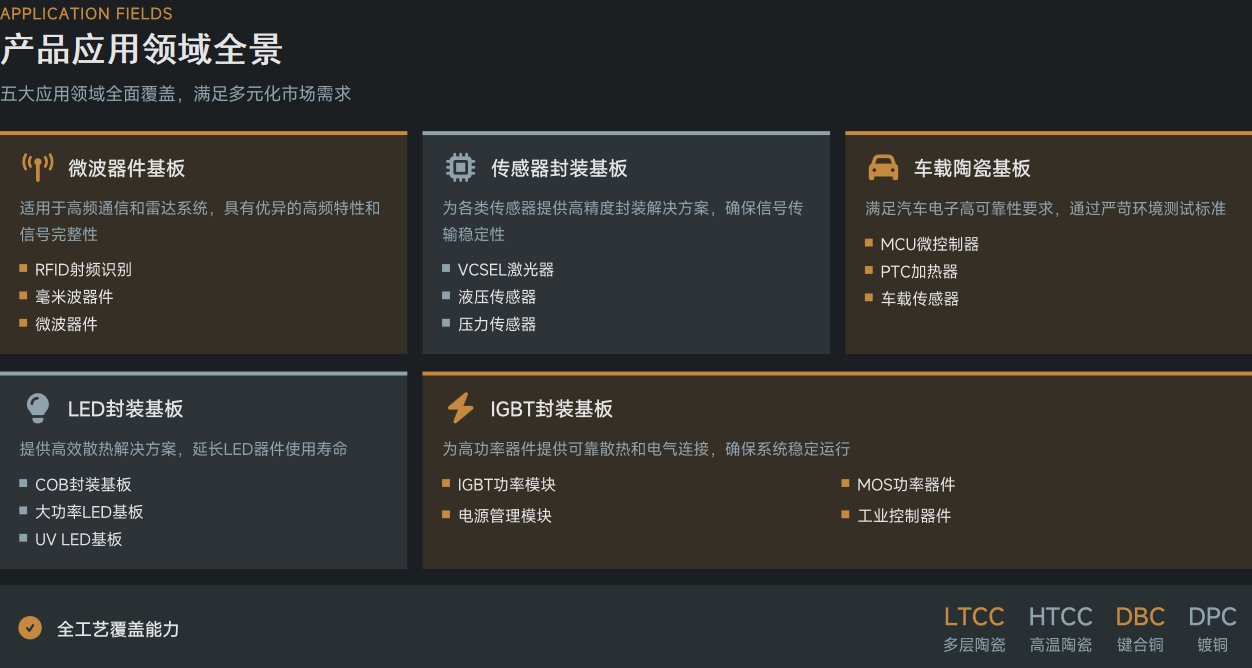1252x668 pixels.
Task: Click the MOS功率器件 list item
Action: [x=905, y=485]
